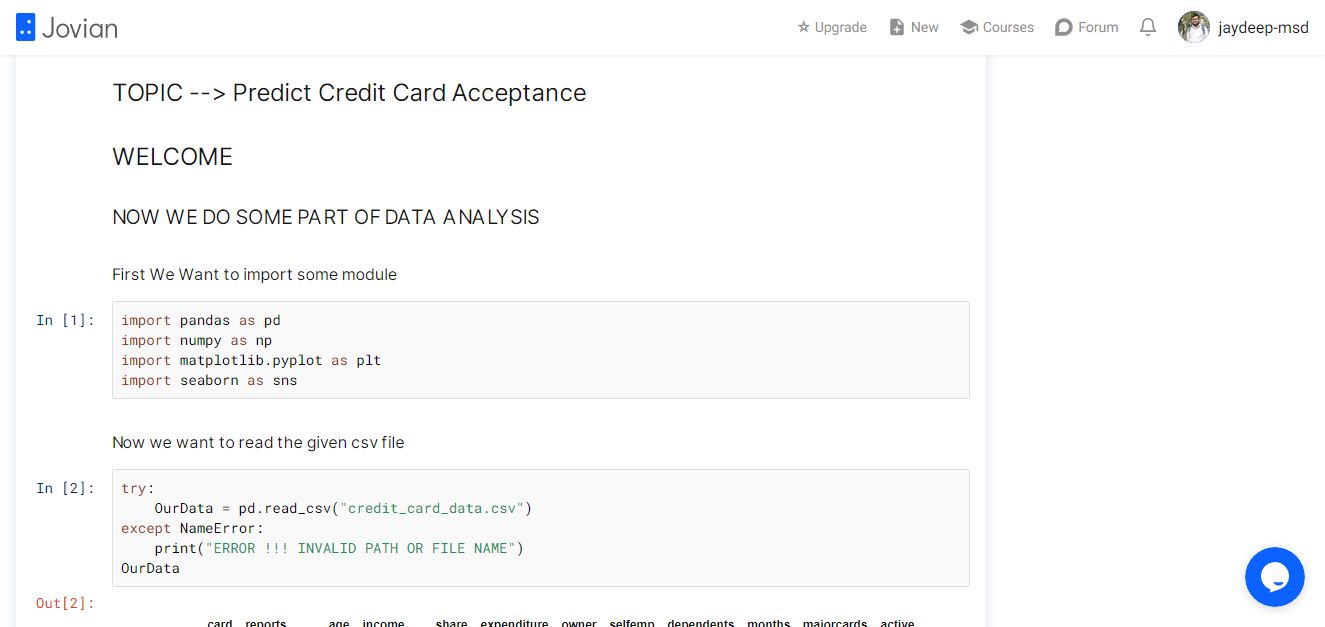1325x627 pixels.
Task: Click the In [2] cell label
Action: [x=66, y=488]
